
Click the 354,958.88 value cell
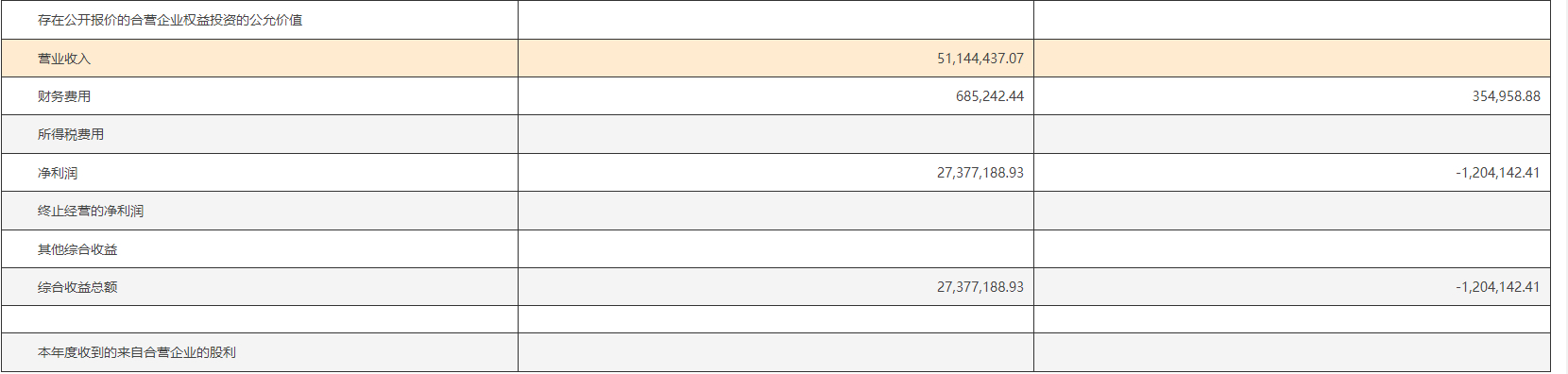pos(1506,96)
